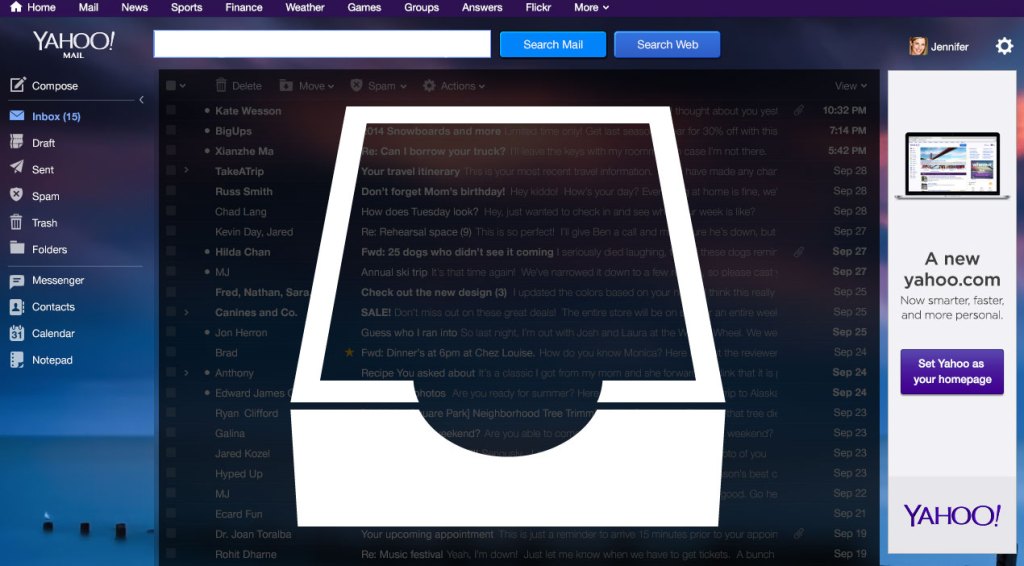The image size is (1024, 566).
Task: Launch Messenger from the sidebar
Action: pyautogui.click(x=46, y=280)
